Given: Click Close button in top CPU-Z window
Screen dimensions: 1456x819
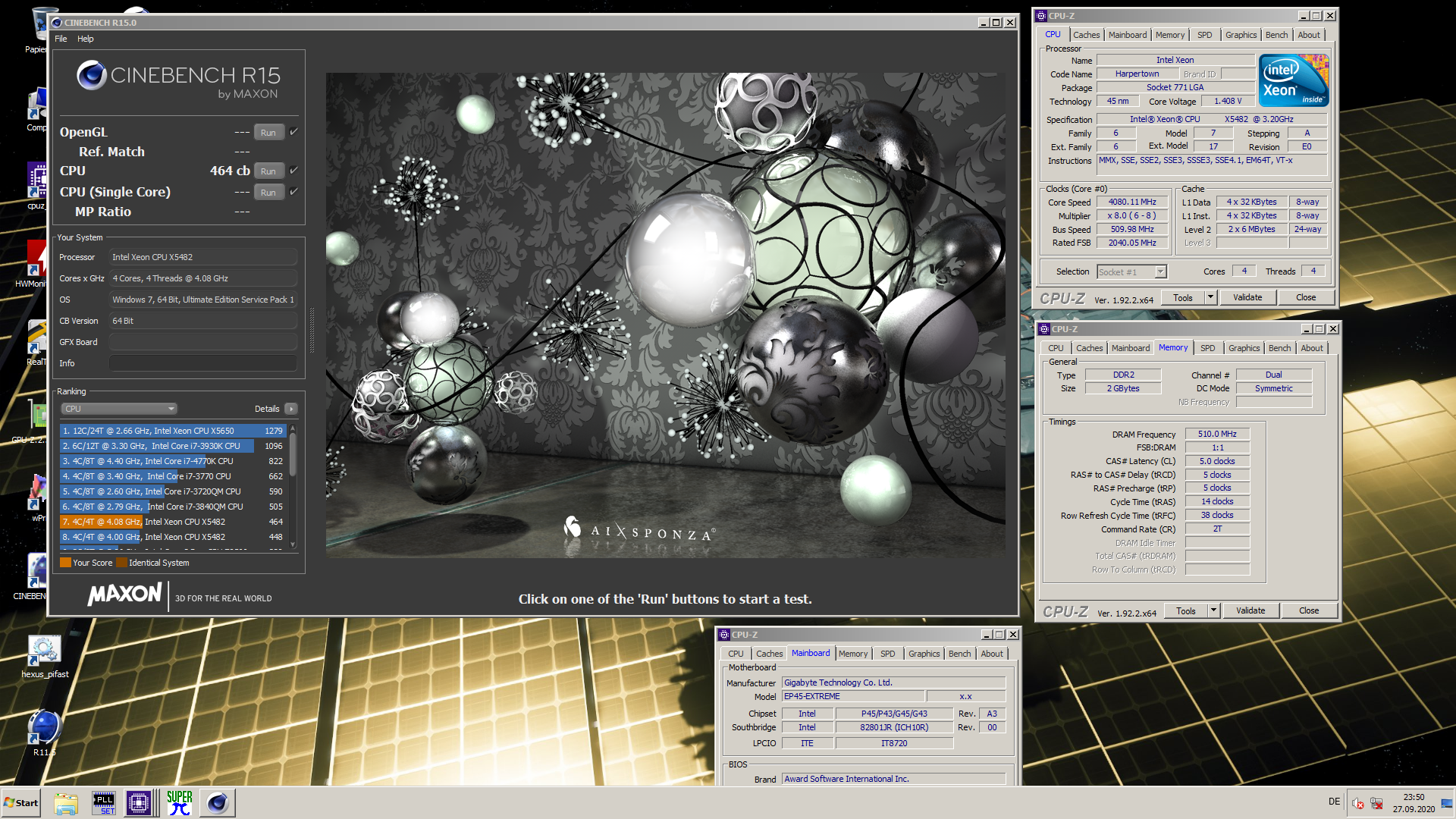Looking at the screenshot, I should pyautogui.click(x=1306, y=297).
